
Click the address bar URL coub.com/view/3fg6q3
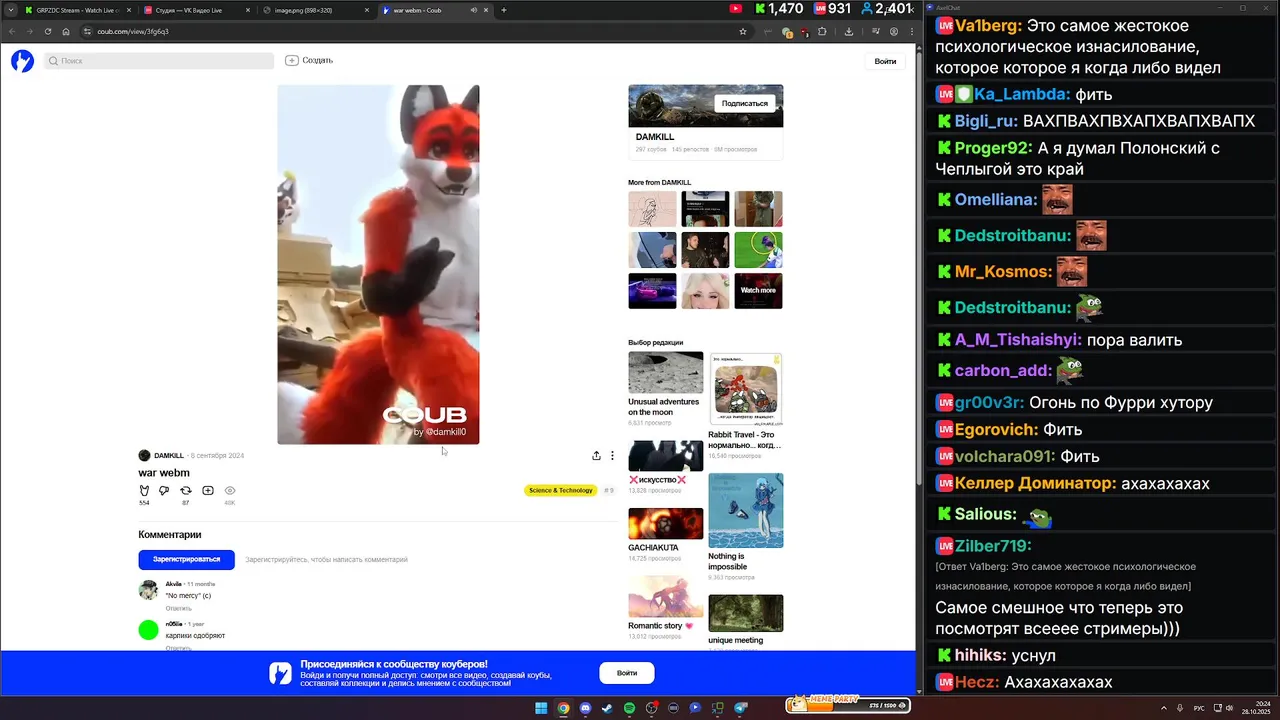coord(133,31)
